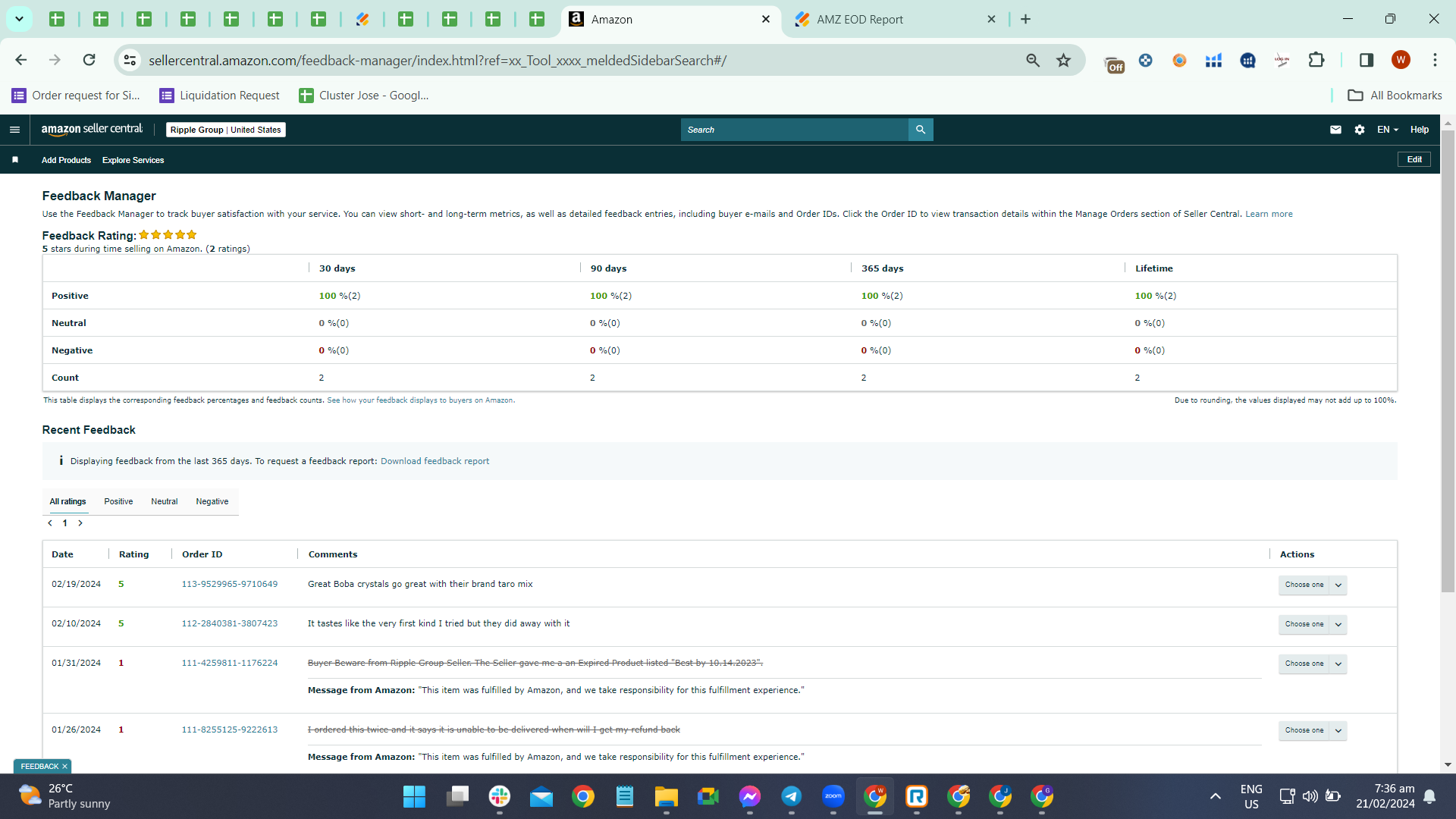Switch to the Negative feedback tab
1456x819 pixels.
click(x=212, y=501)
